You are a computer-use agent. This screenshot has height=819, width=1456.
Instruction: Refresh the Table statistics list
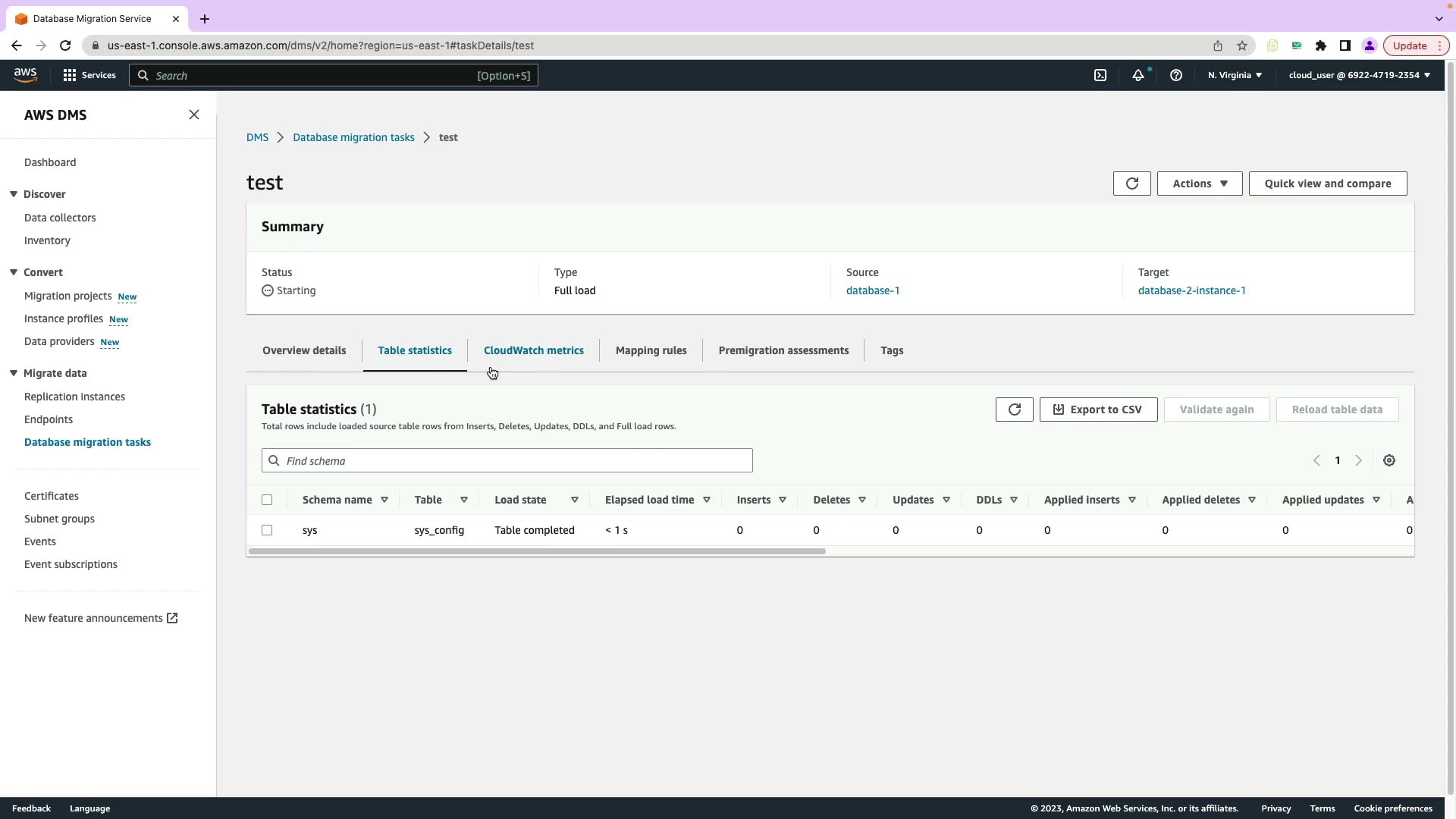click(1015, 409)
